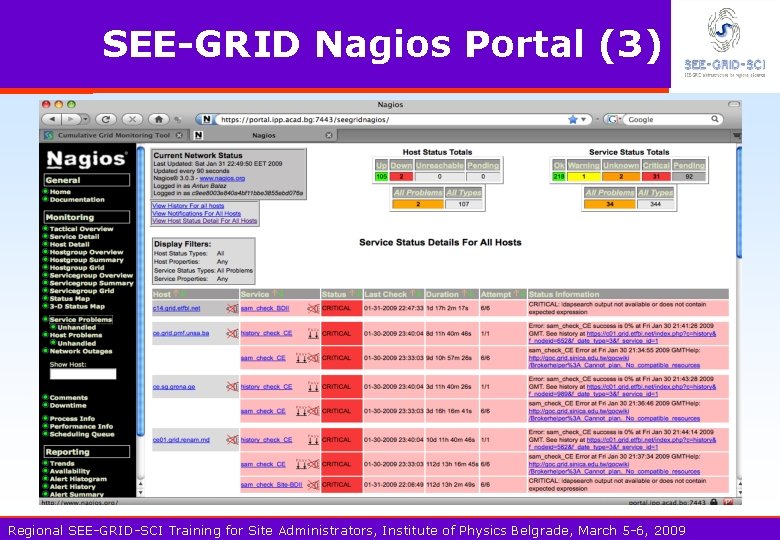
Task: Click the Show Host input field
Action: coord(83,374)
